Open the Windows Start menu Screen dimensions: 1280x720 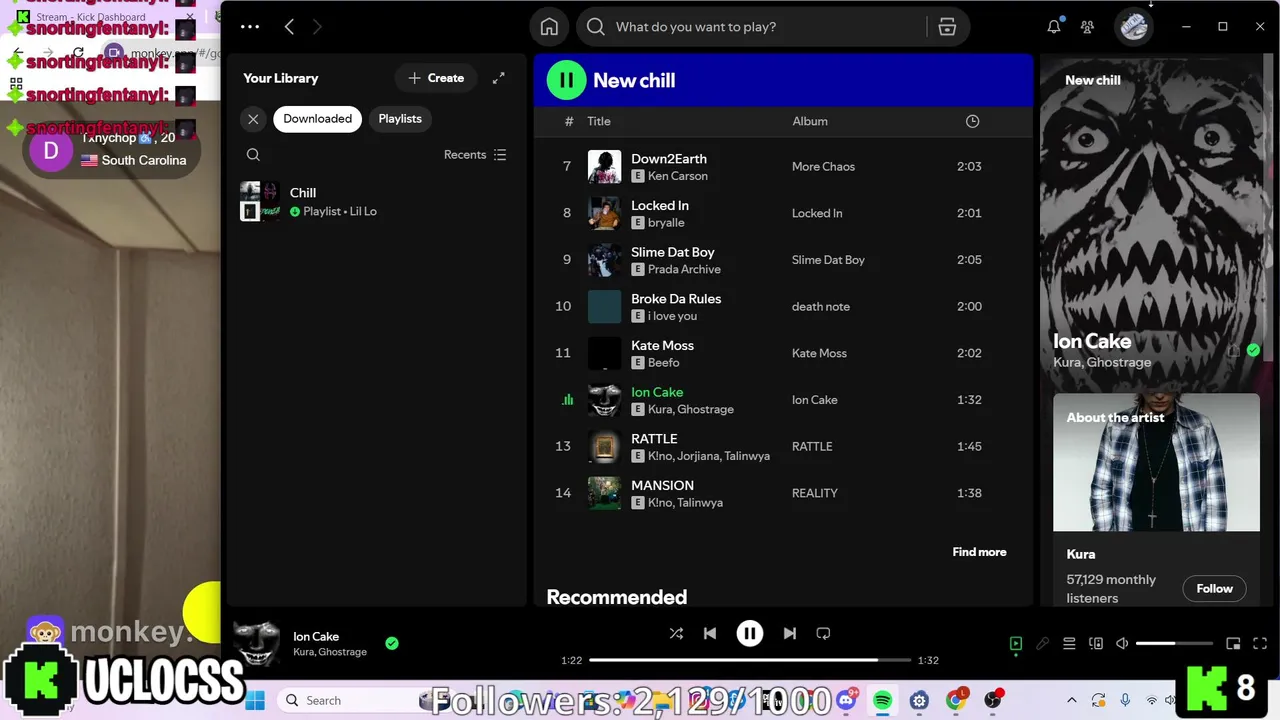pyautogui.click(x=255, y=700)
